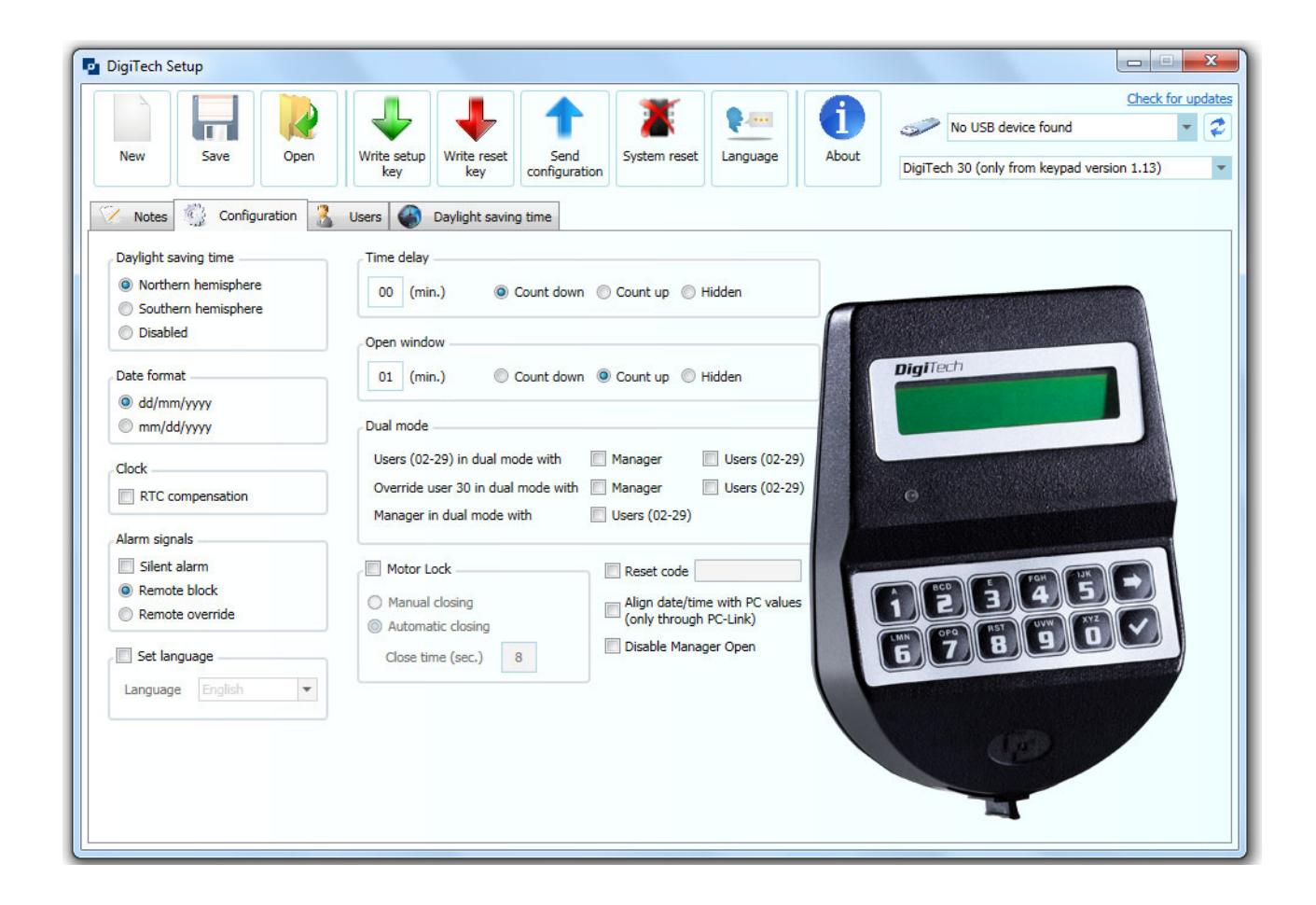Set Open window to Count up
Image resolution: width=1316 pixels, height=905 pixels.
603,377
